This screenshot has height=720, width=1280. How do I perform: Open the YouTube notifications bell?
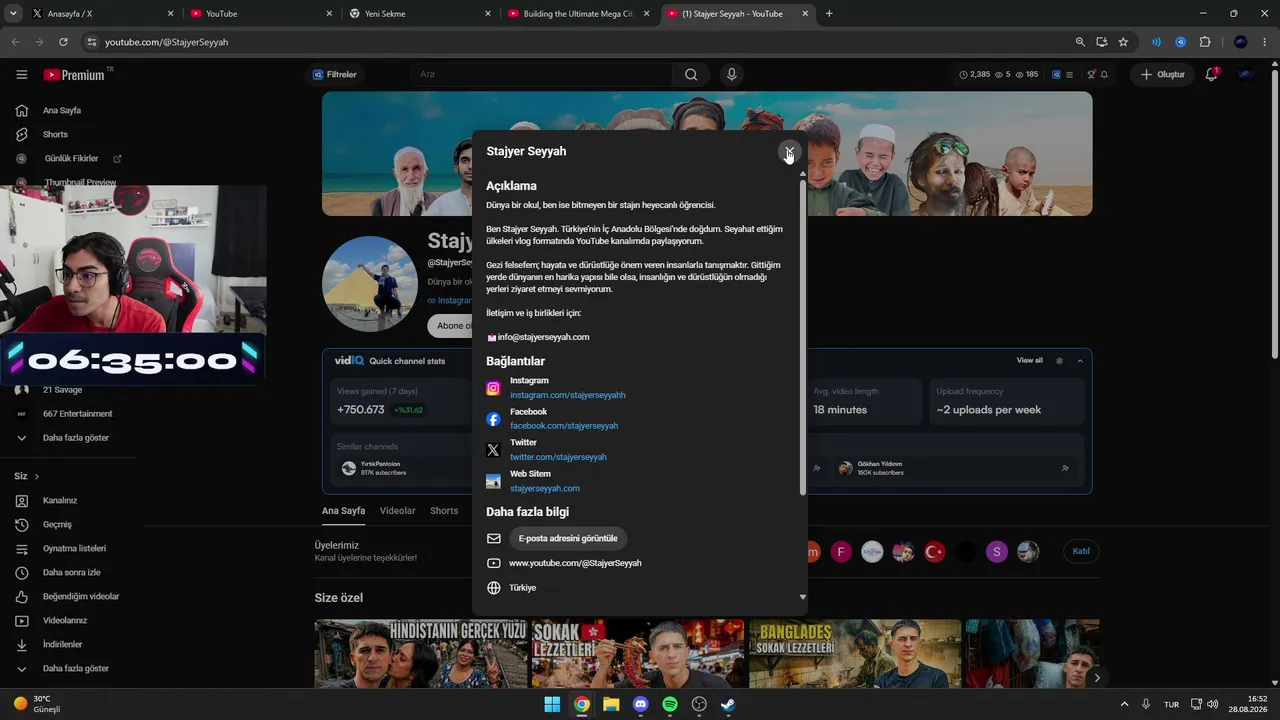(1212, 75)
